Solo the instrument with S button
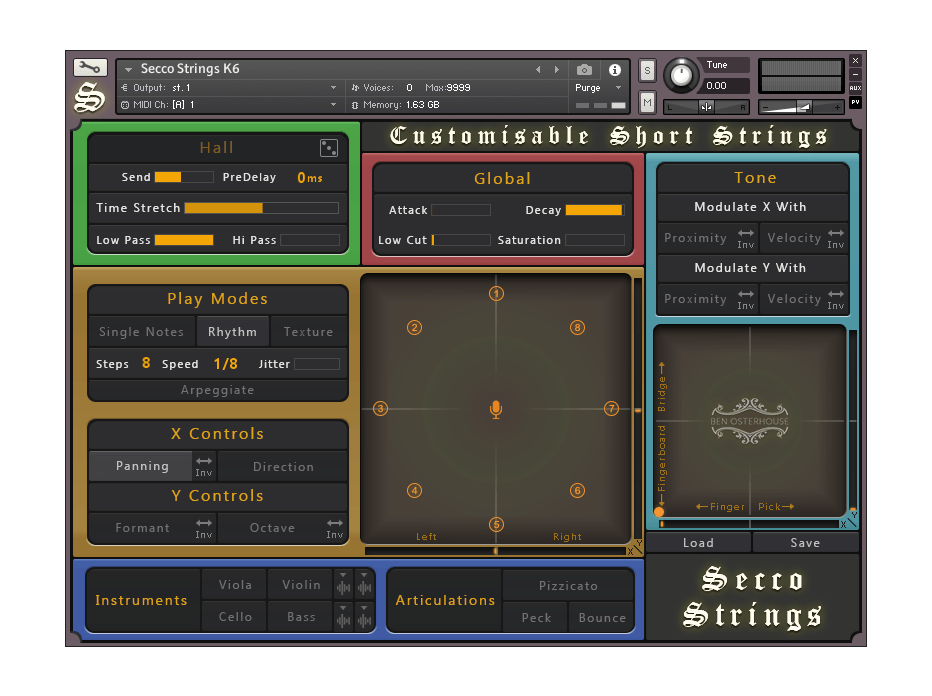Viewport: 932px width, 696px height. [647, 71]
